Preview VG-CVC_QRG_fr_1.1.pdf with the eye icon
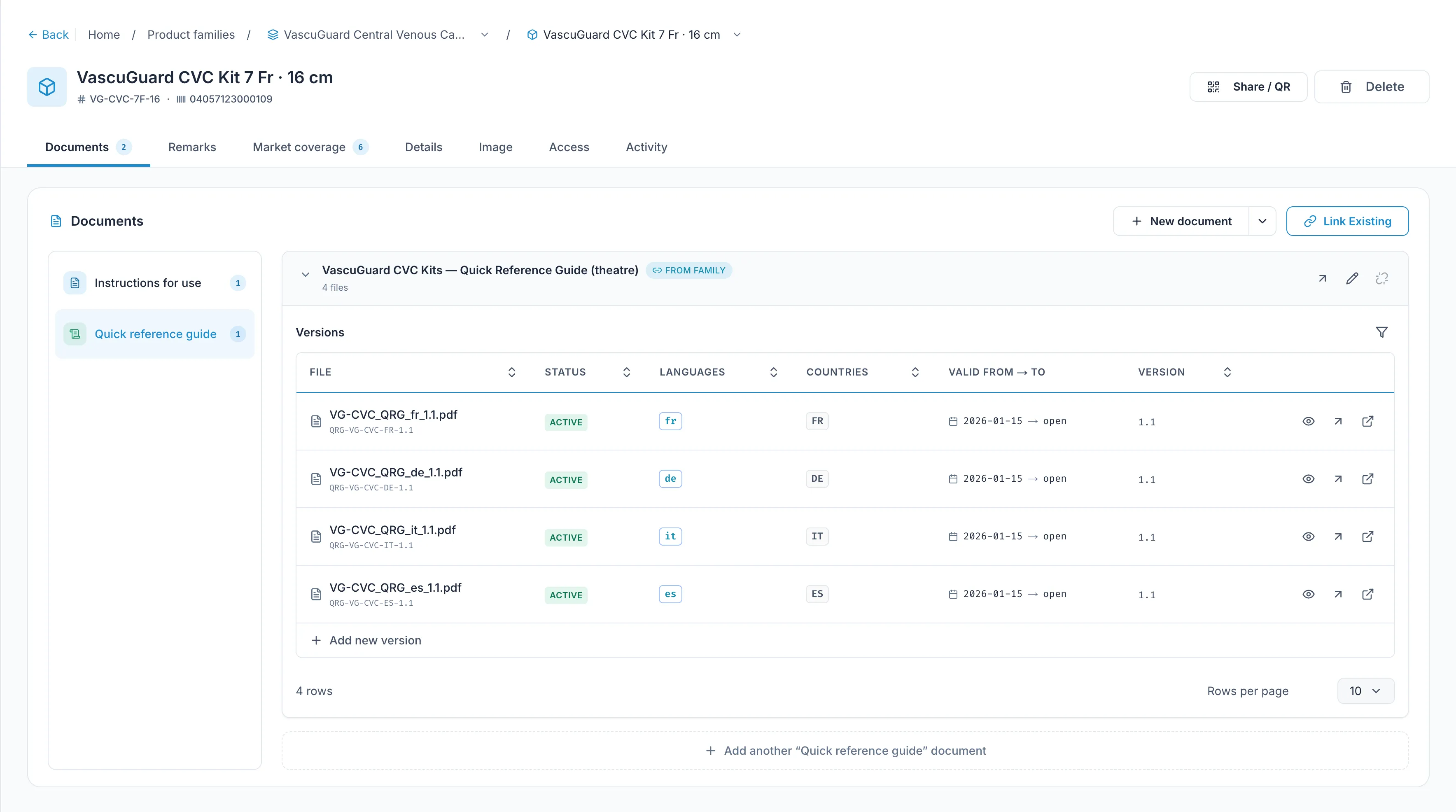 pos(1309,422)
